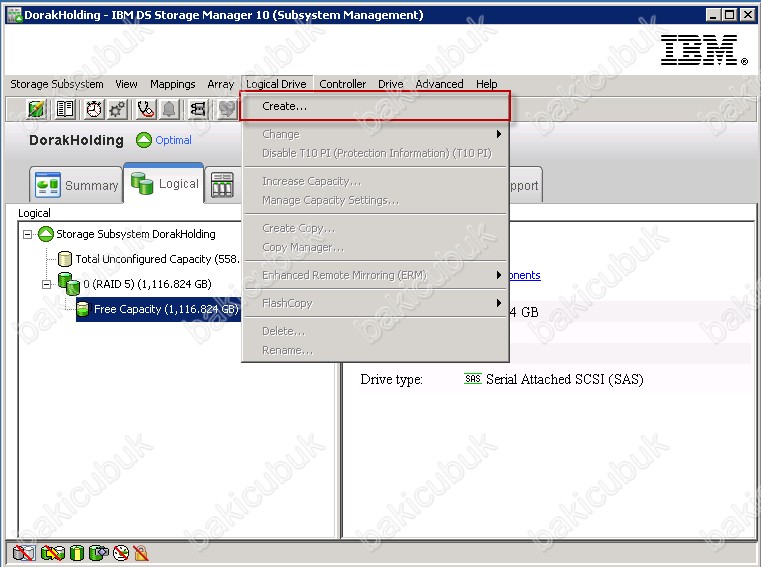Image resolution: width=761 pixels, height=567 pixels.
Task: Click the SAS drive type icon
Action: click(x=473, y=379)
